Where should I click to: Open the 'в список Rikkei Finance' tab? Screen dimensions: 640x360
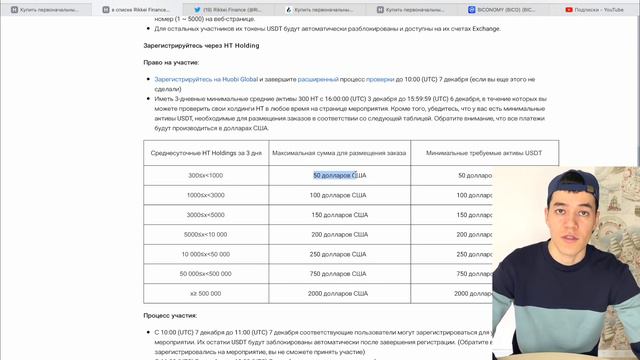(137, 9)
